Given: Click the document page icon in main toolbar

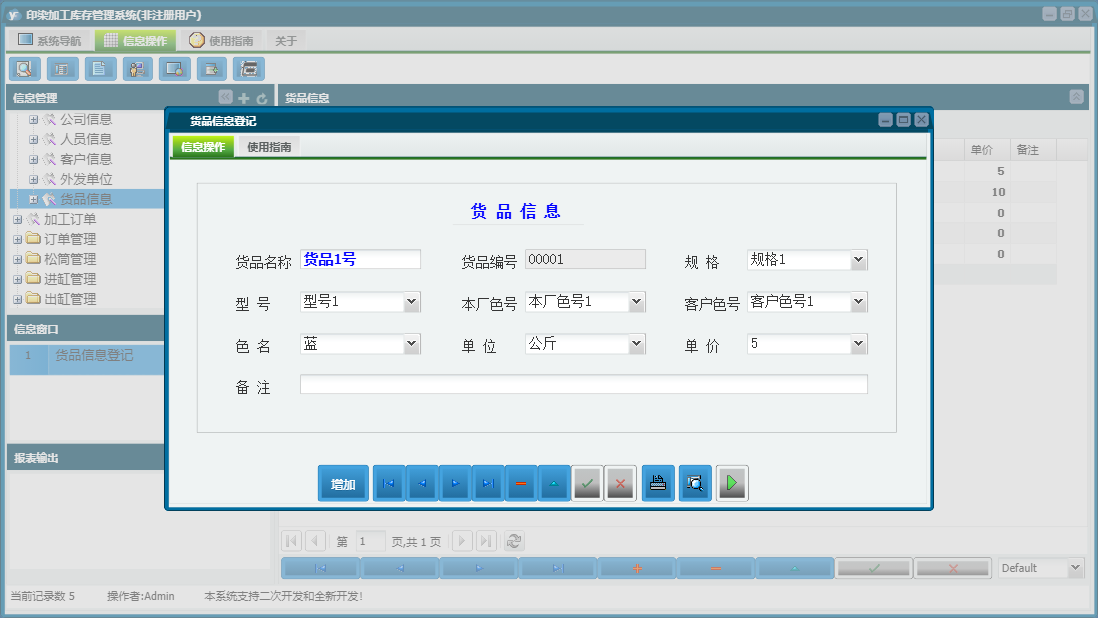Looking at the screenshot, I should [100, 69].
